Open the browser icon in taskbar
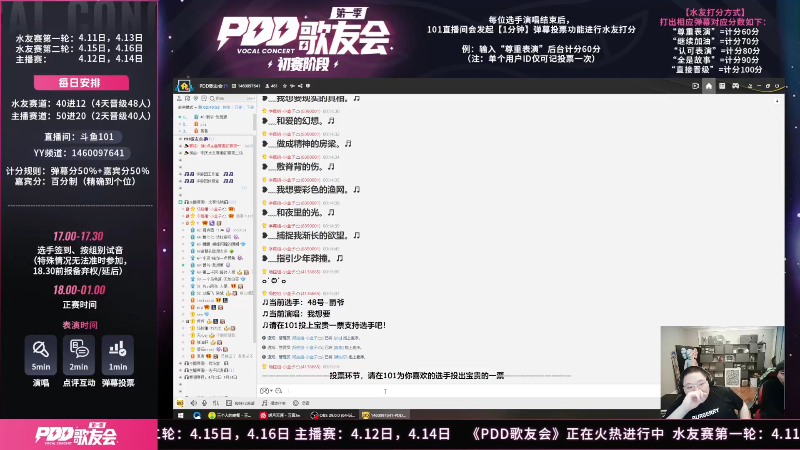800x450 pixels. [x=197, y=415]
